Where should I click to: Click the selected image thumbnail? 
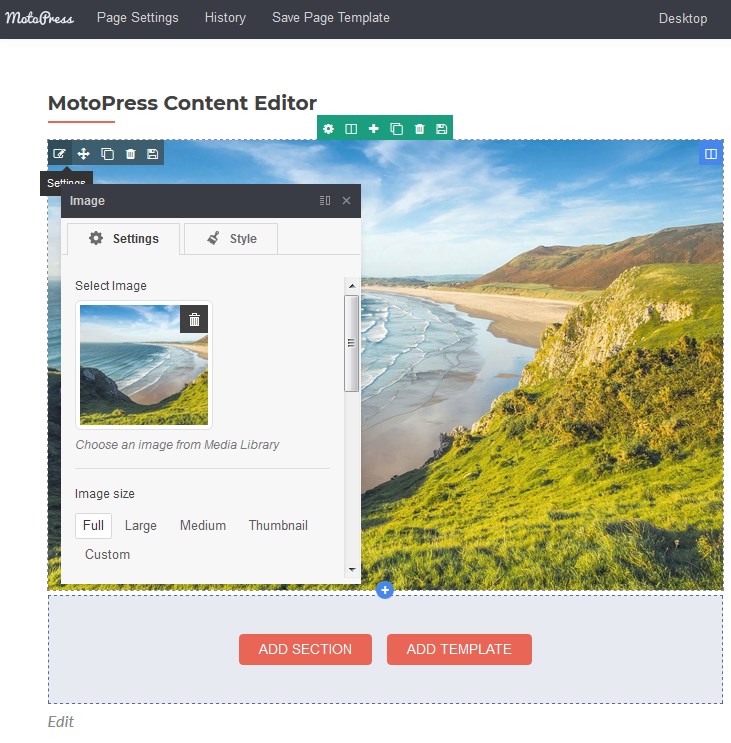coord(144,365)
